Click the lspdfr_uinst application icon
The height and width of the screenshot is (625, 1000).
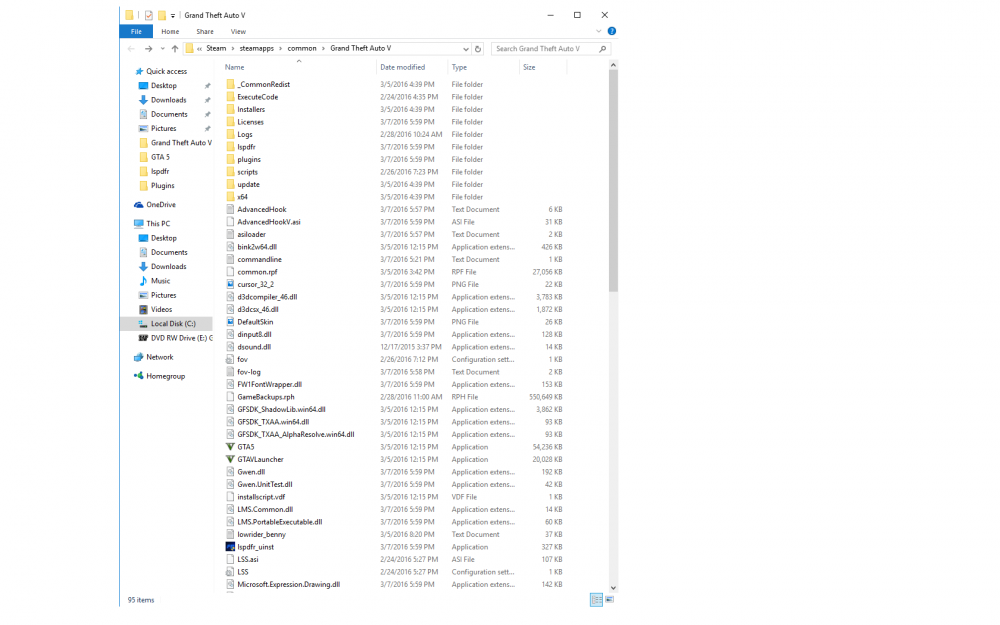pos(230,547)
